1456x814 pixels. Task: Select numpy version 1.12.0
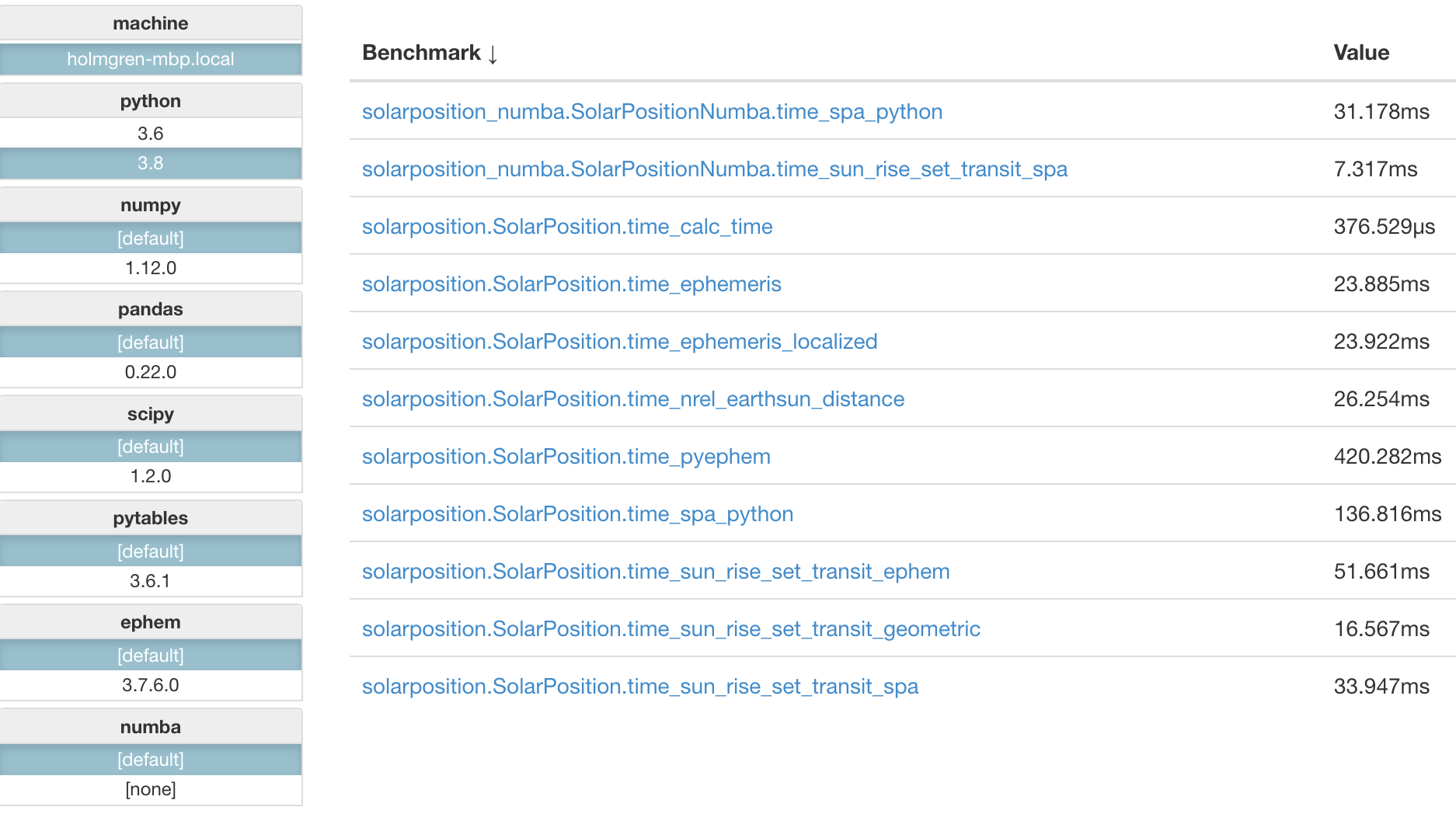coord(151,268)
